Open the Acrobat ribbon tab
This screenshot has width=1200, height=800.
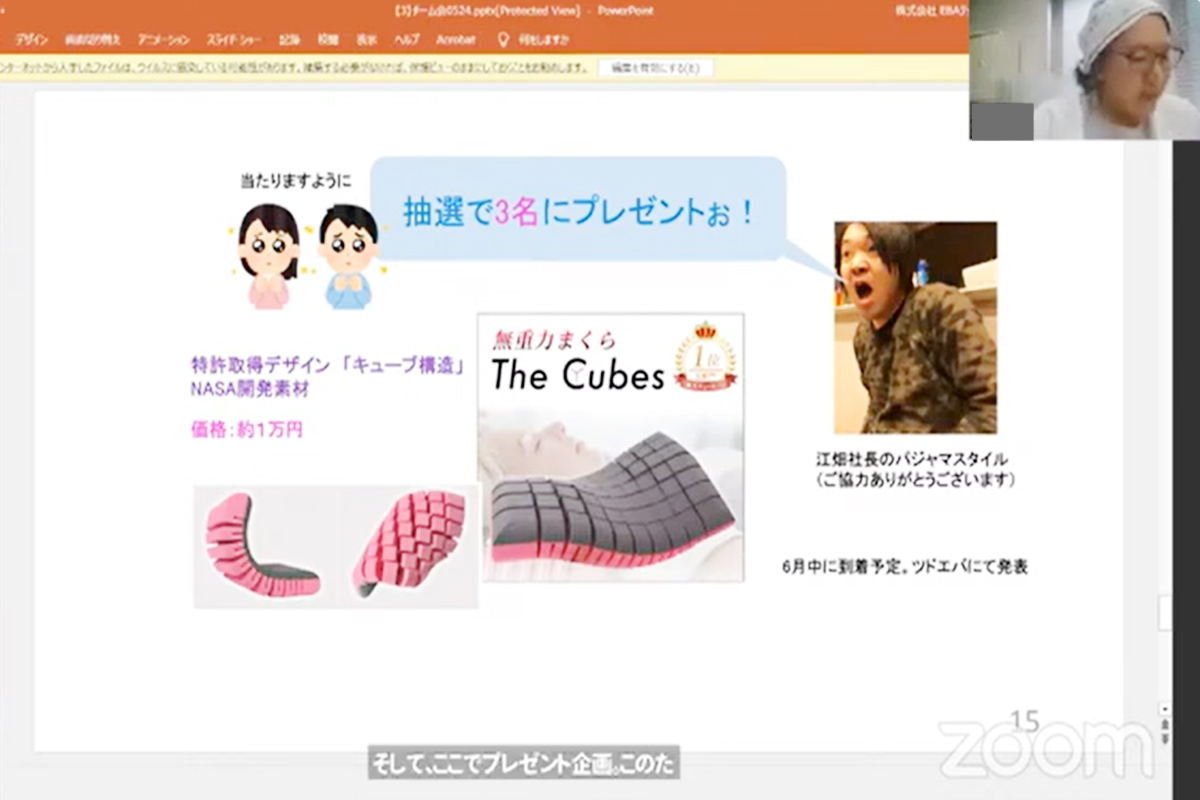coord(455,40)
